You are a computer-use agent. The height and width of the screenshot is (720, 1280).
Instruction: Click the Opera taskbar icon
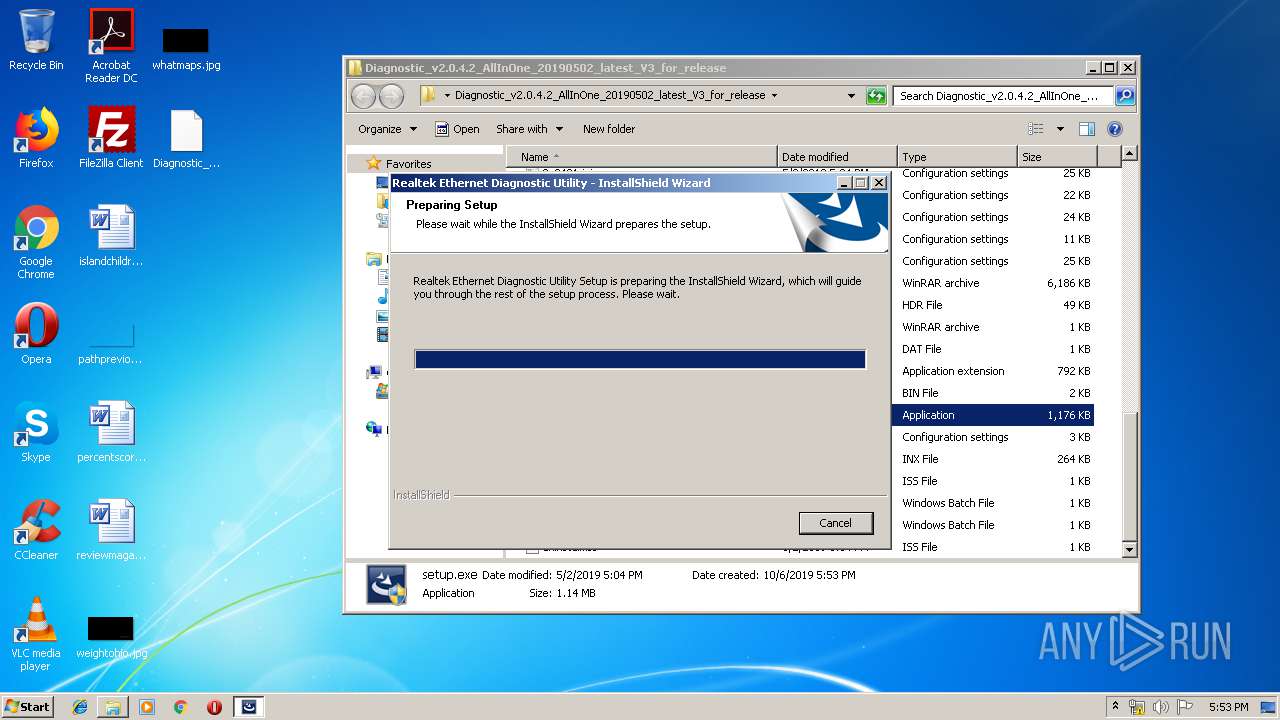tap(214, 707)
